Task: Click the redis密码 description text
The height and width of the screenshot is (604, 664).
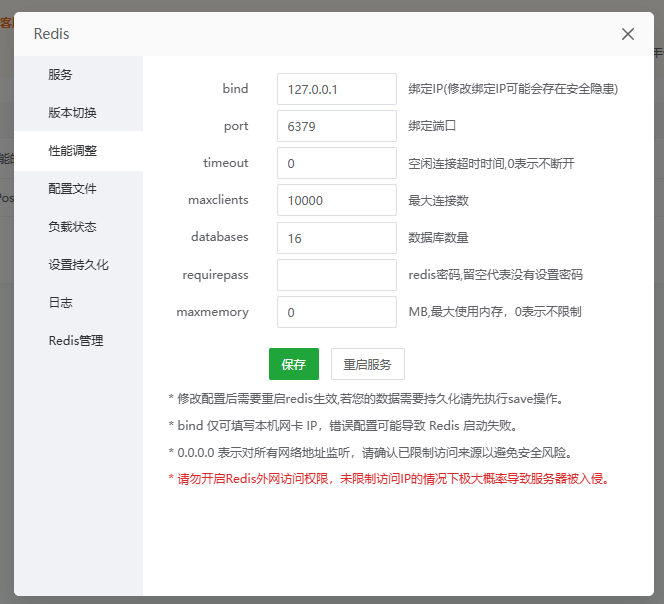Action: [x=495, y=275]
